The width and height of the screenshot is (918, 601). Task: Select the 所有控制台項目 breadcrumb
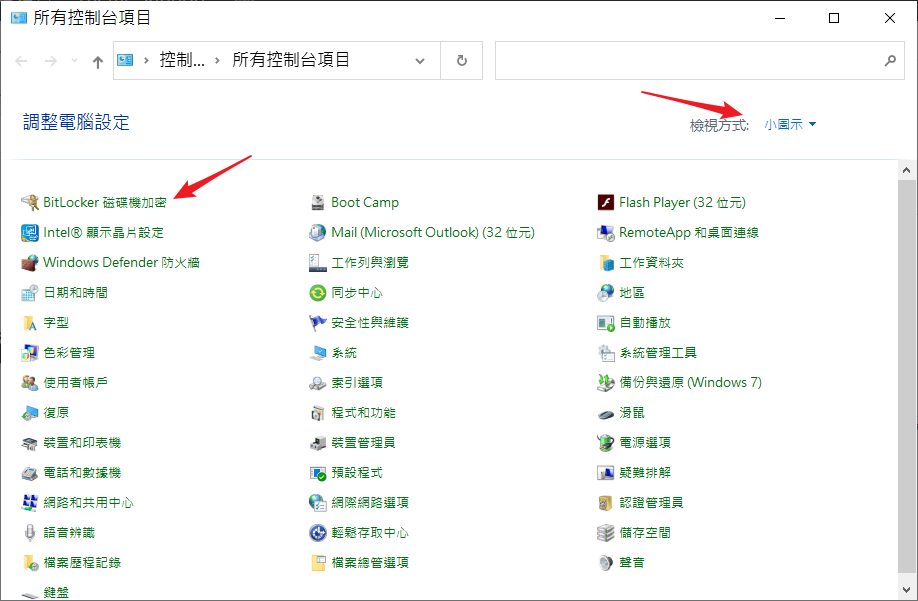click(291, 60)
